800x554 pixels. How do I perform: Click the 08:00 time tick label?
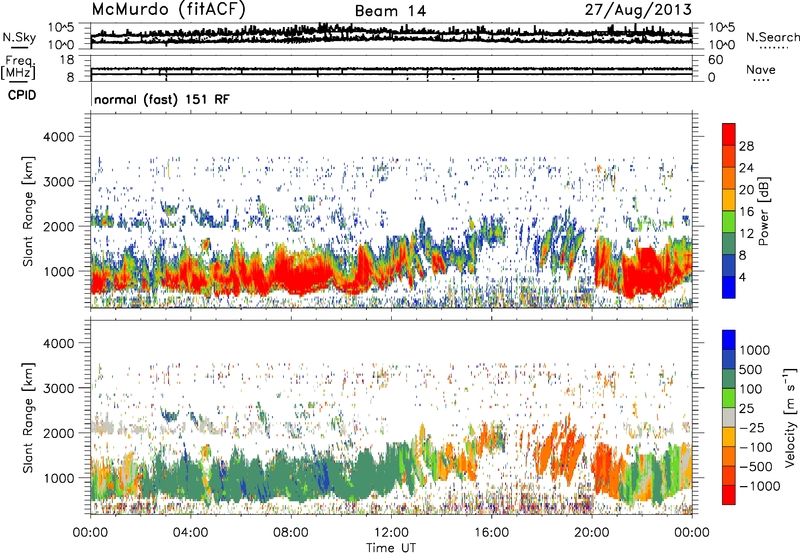point(290,533)
